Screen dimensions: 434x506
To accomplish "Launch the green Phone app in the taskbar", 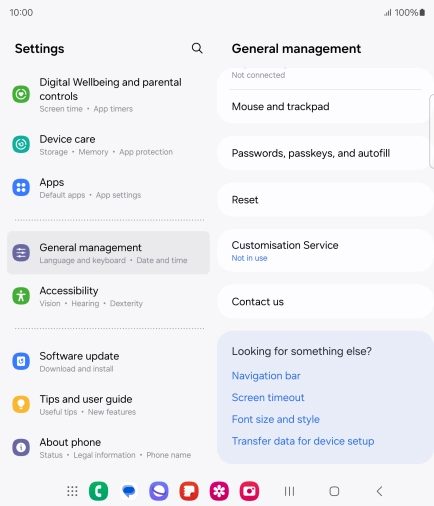I will (x=98, y=491).
